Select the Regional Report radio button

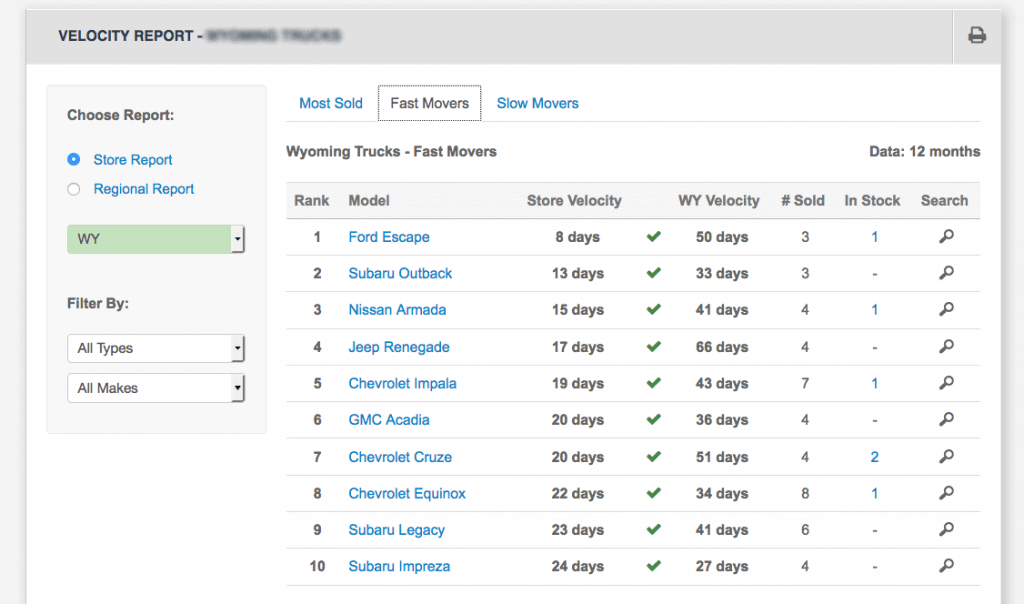coord(74,189)
